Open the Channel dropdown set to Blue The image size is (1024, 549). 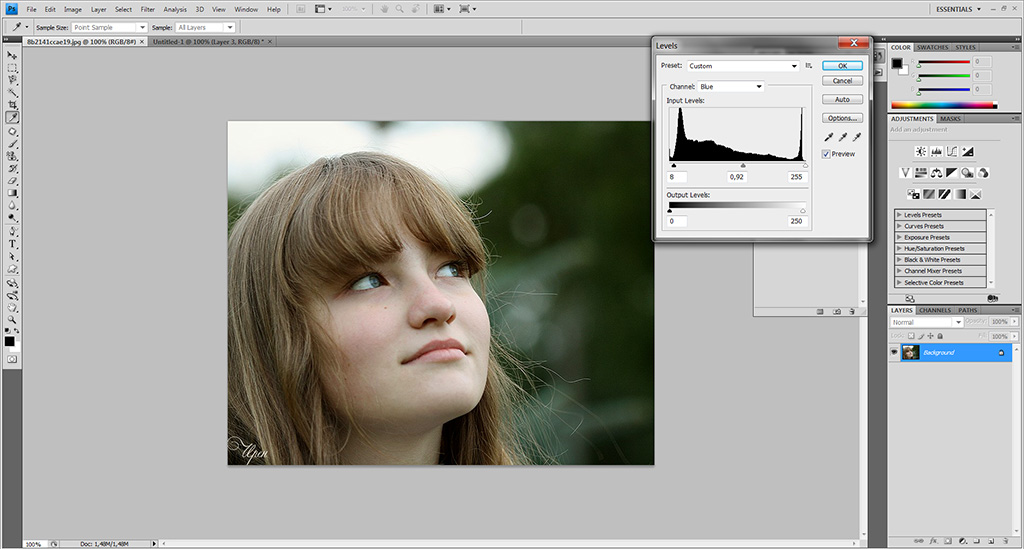click(730, 87)
